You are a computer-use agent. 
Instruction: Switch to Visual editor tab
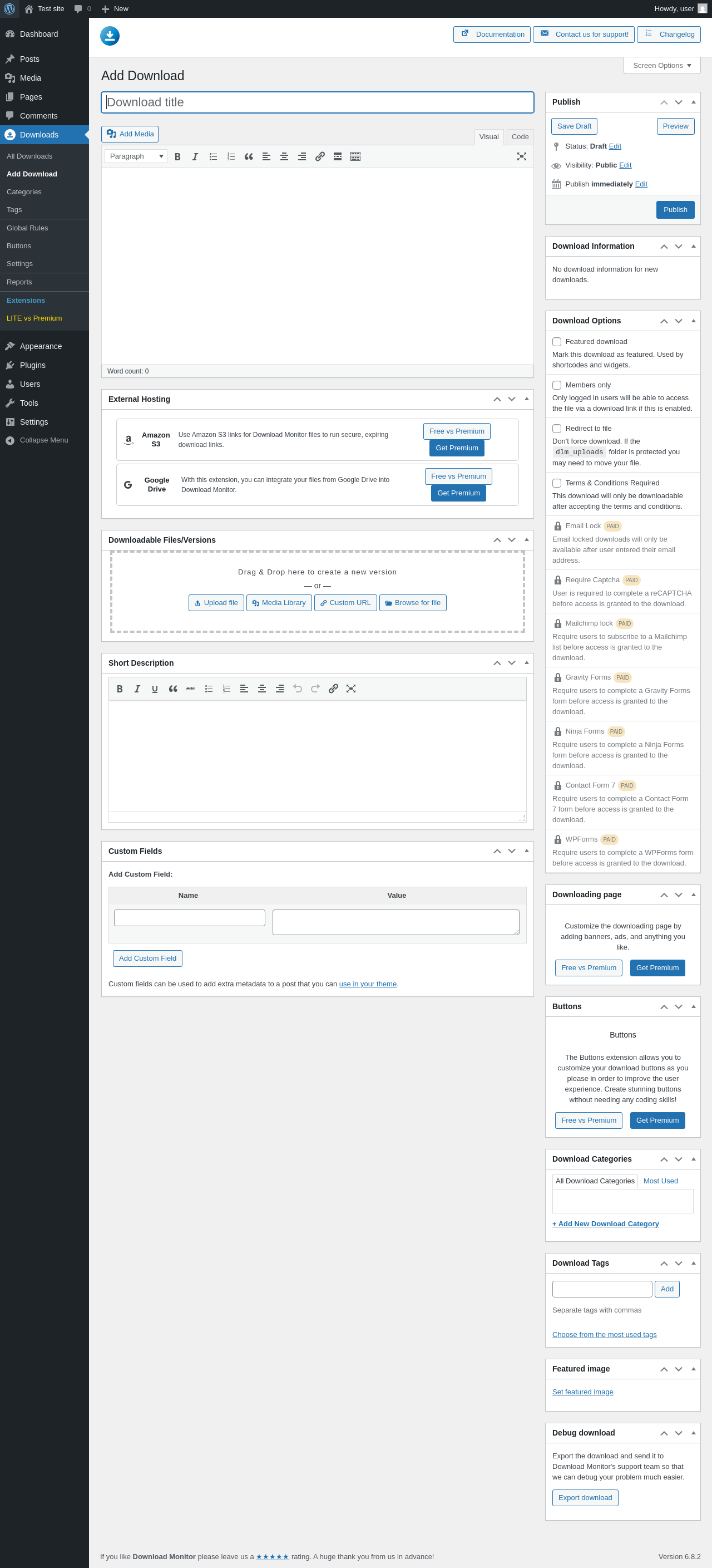488,137
